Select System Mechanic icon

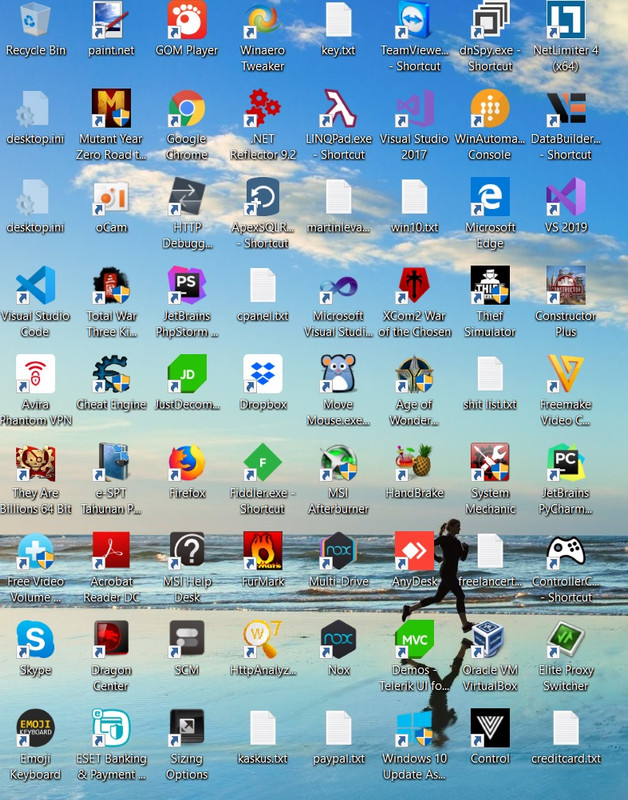pos(490,462)
